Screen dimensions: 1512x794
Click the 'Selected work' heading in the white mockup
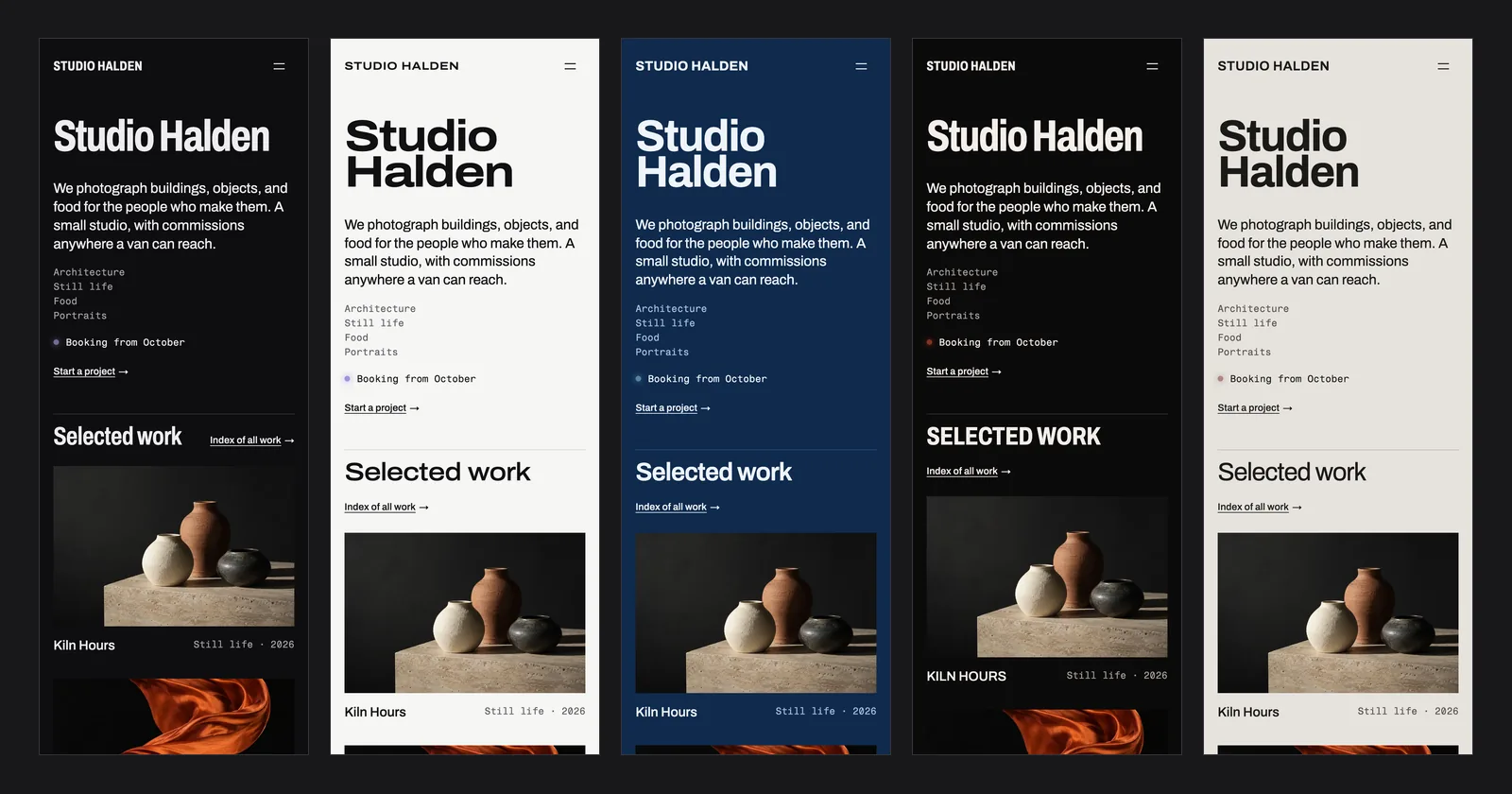click(x=438, y=473)
